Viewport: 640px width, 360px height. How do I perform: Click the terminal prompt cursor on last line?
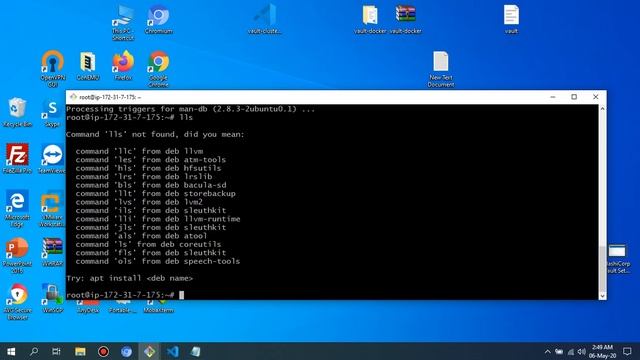[182, 295]
